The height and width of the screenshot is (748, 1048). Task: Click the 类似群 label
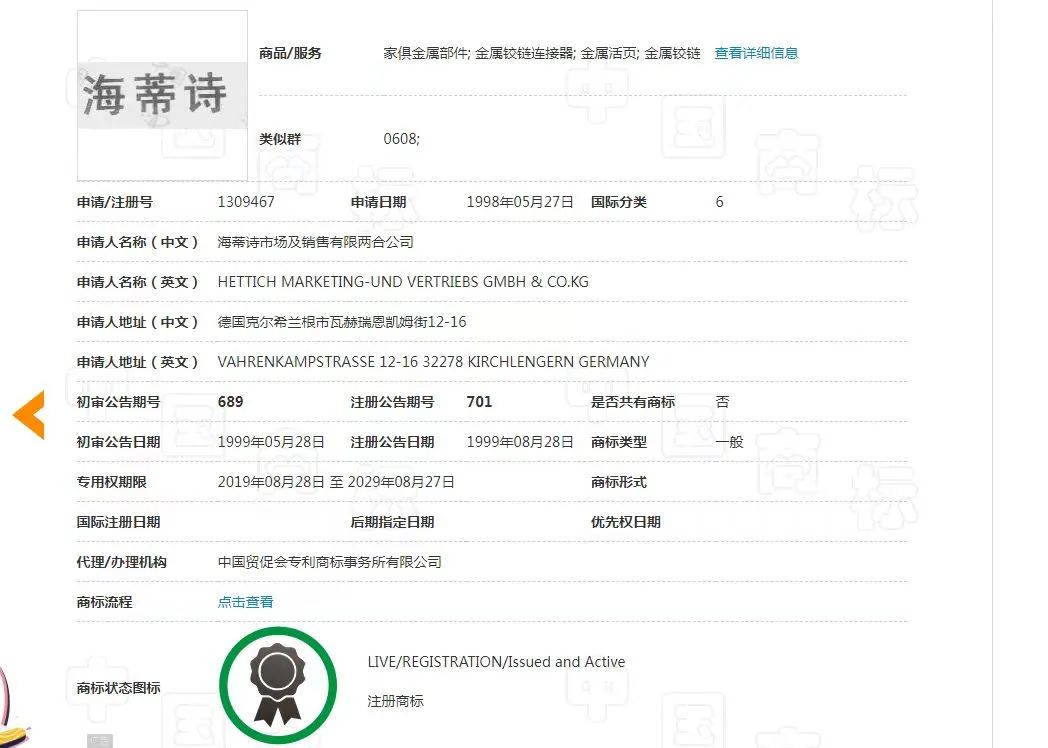280,139
